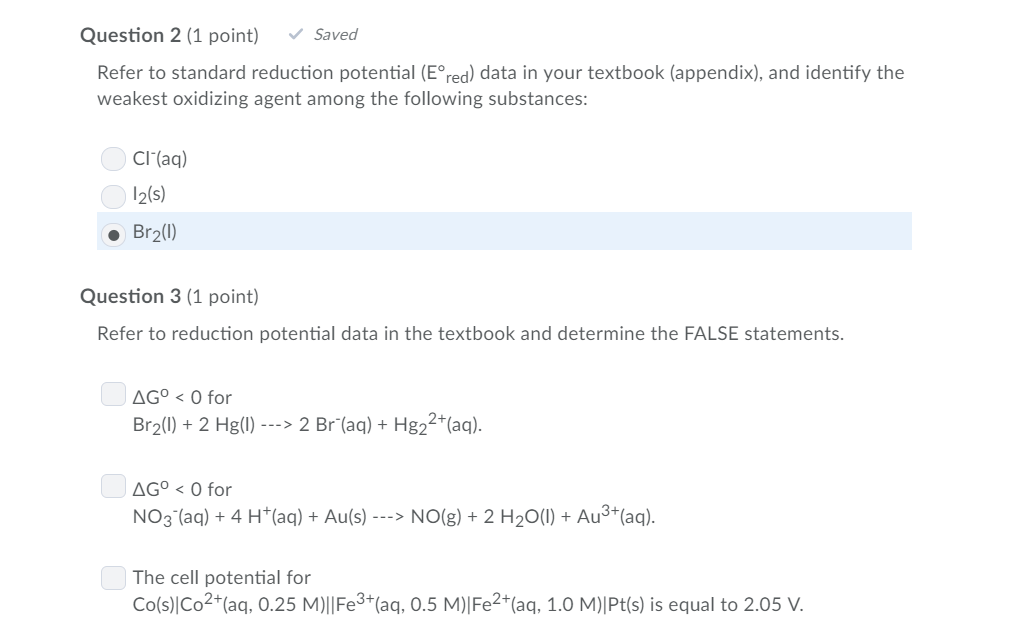Screen dimensions: 1021x630
Task: Select the Cl⁻(aq) radio button
Action: 113,159
